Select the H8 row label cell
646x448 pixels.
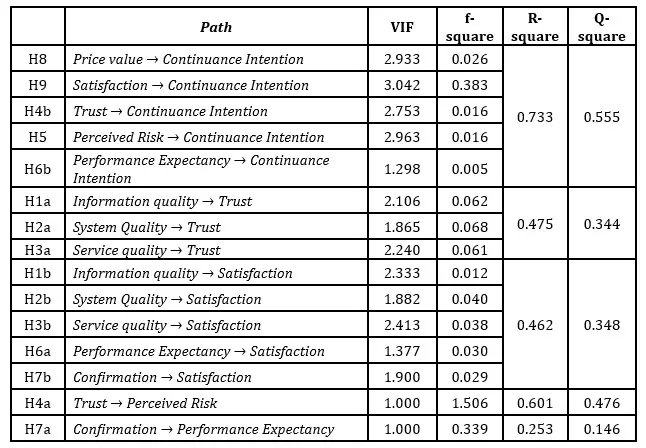37,60
